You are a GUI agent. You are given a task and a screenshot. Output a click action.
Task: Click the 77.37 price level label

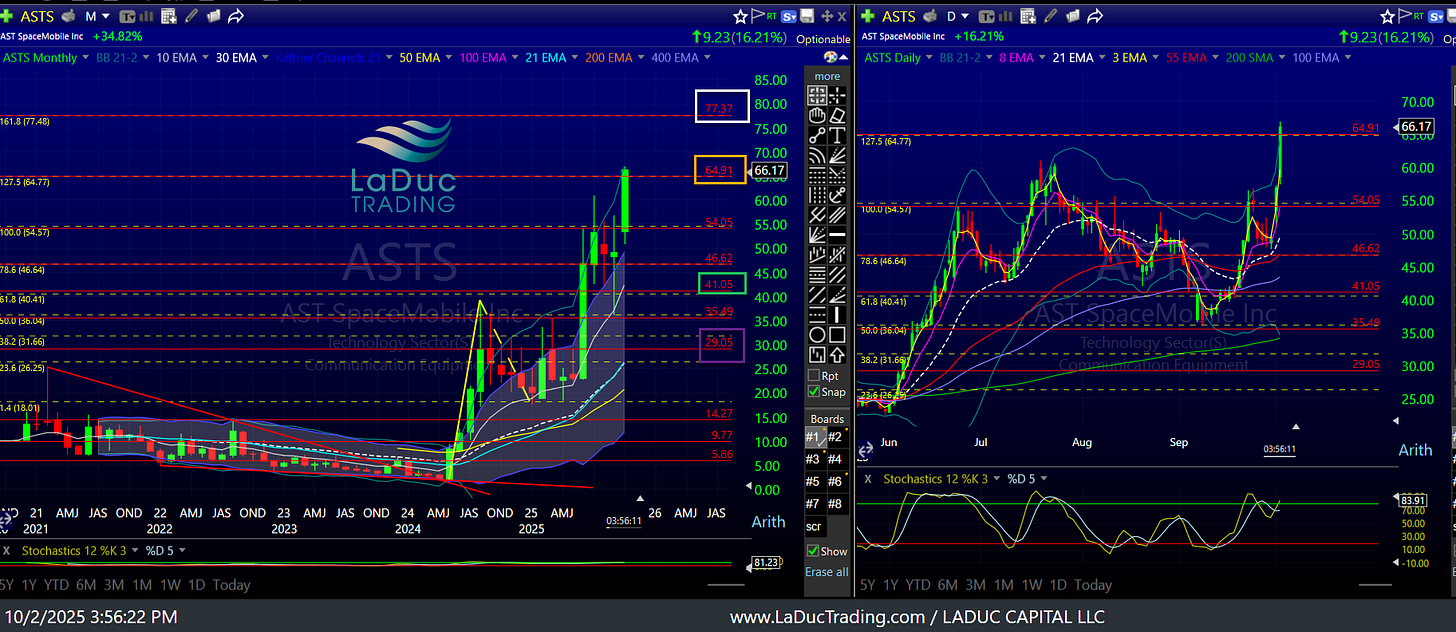[x=721, y=107]
